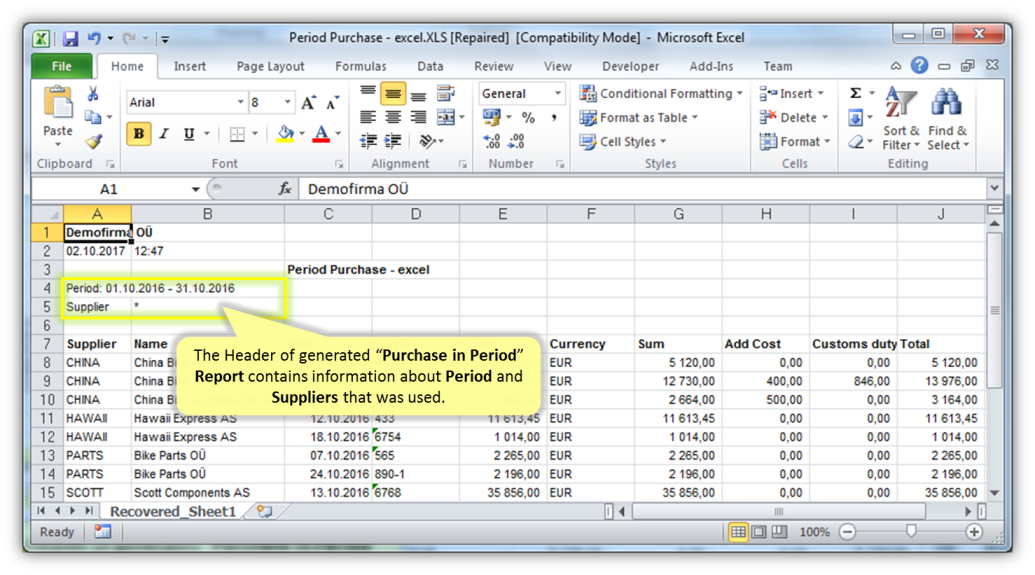
Task: Click the Borders icon
Action: tap(237, 134)
